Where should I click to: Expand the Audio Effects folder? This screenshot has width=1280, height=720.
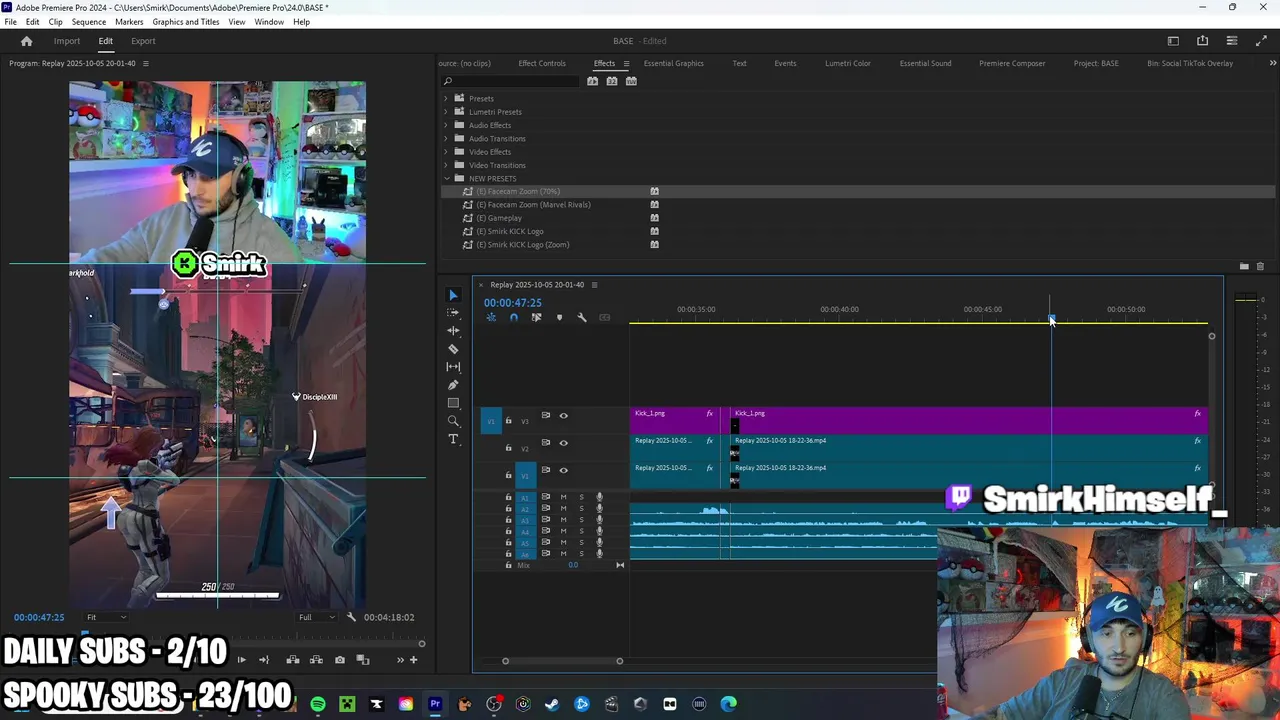pos(446,125)
